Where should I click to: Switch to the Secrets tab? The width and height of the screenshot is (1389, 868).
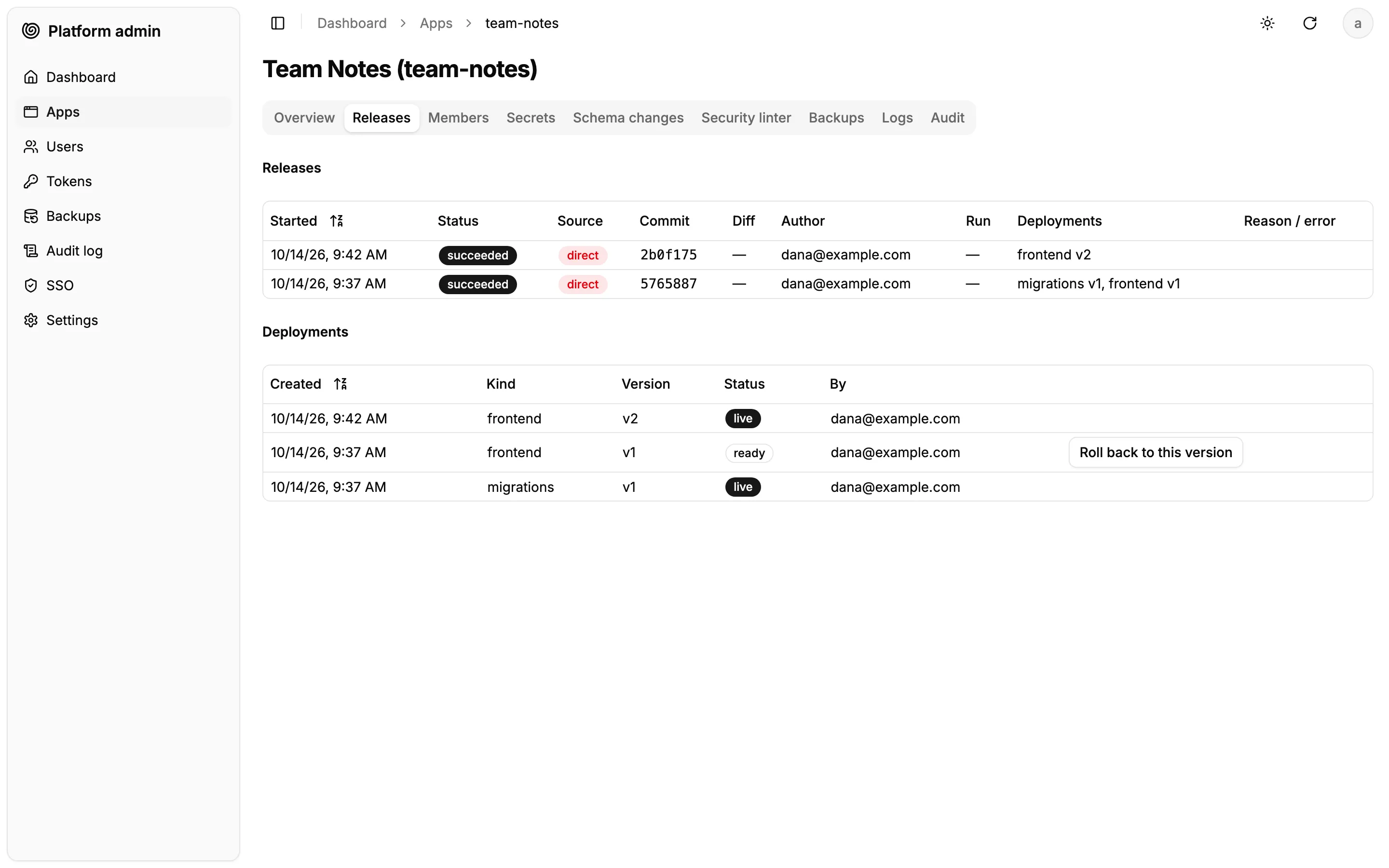[x=531, y=118]
